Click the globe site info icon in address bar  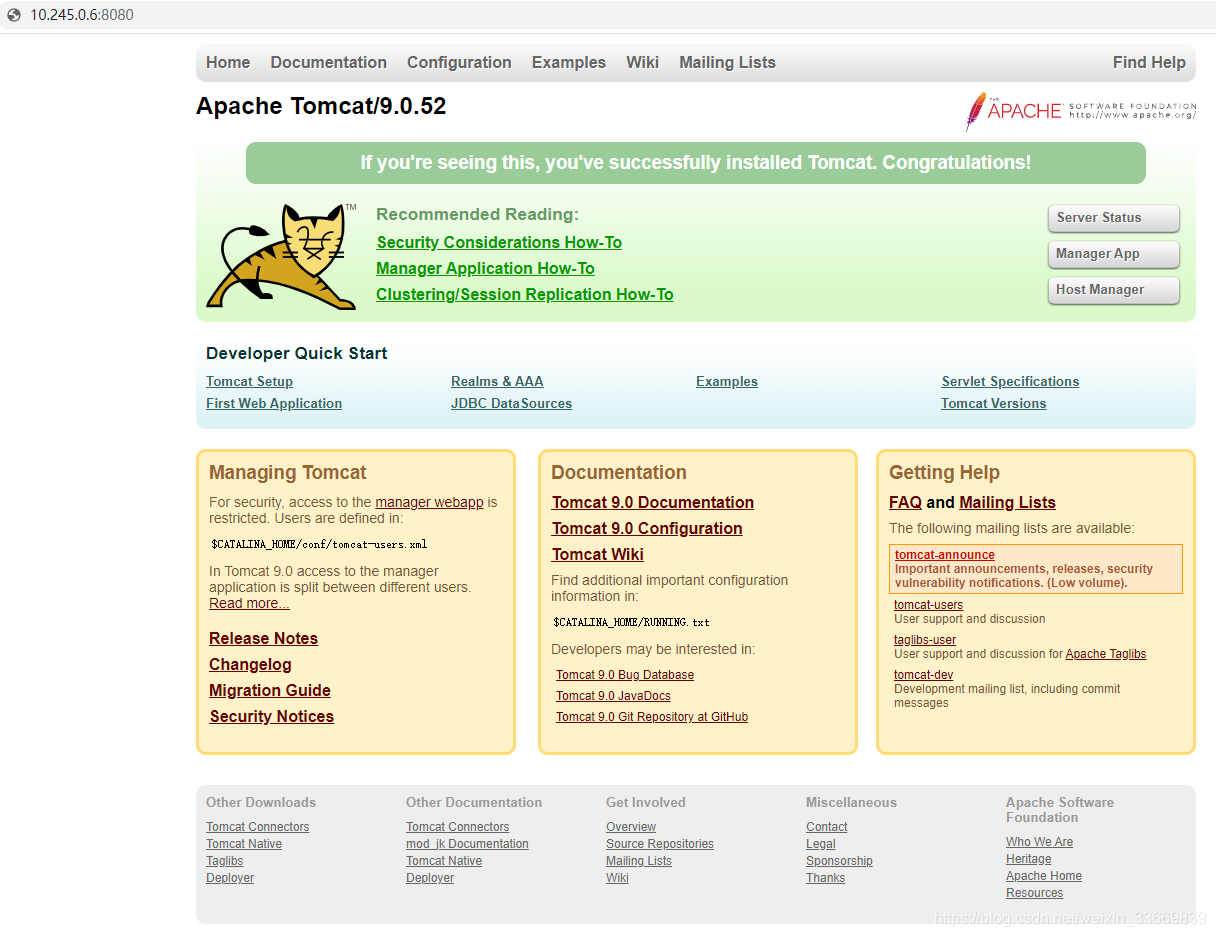[x=14, y=15]
